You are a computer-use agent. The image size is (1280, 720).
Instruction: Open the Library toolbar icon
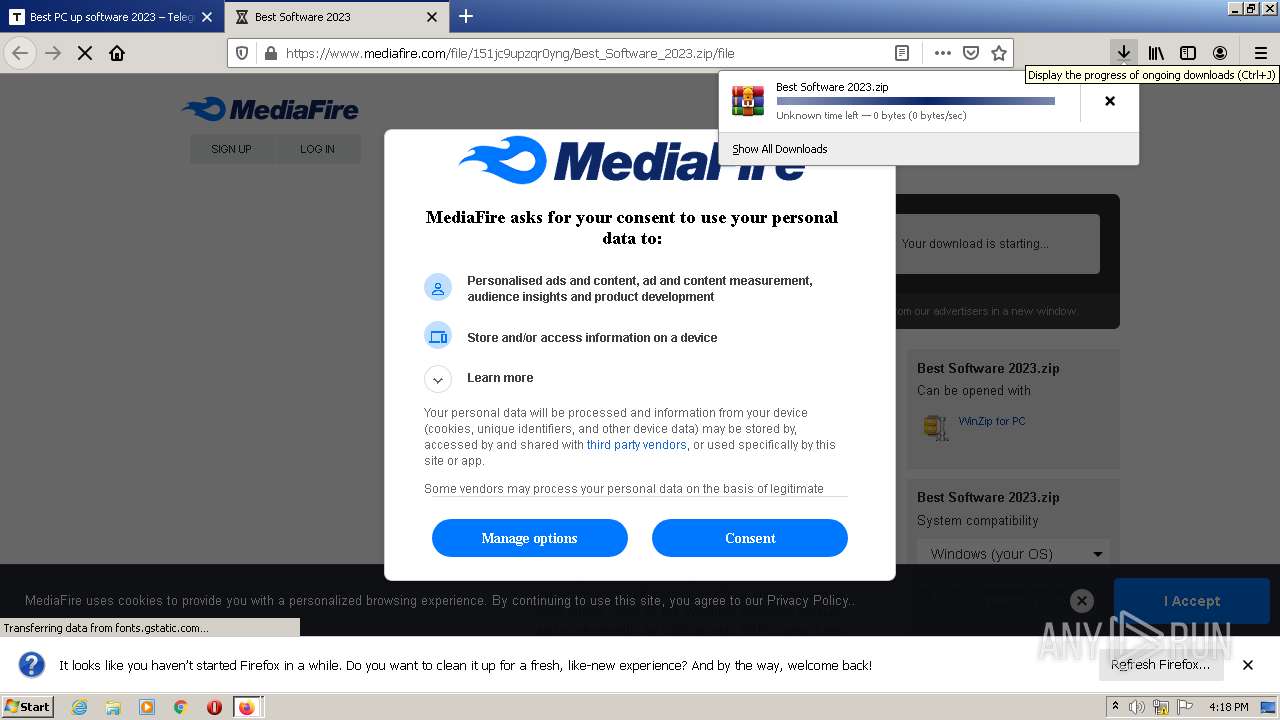coord(1156,53)
